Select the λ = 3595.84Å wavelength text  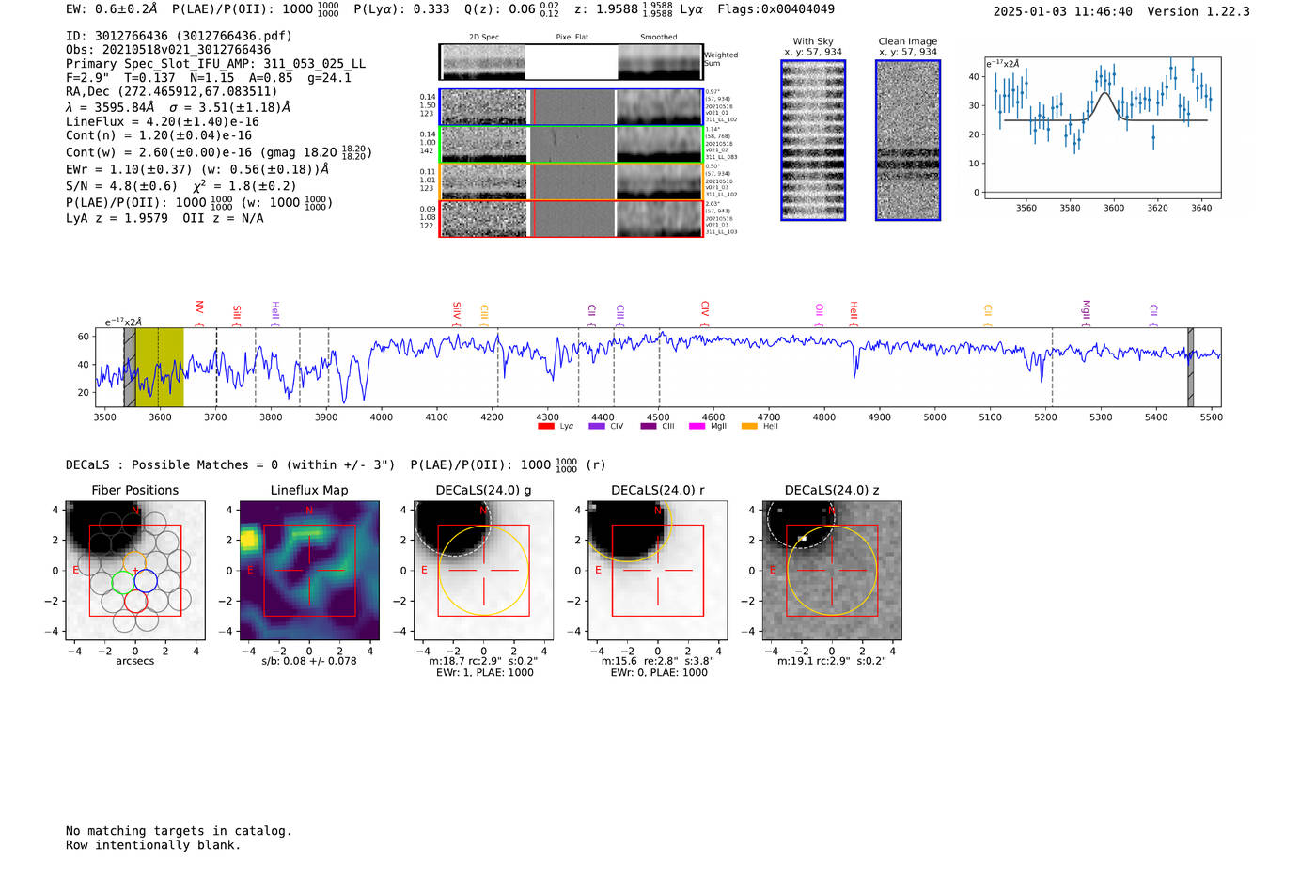coord(110,107)
